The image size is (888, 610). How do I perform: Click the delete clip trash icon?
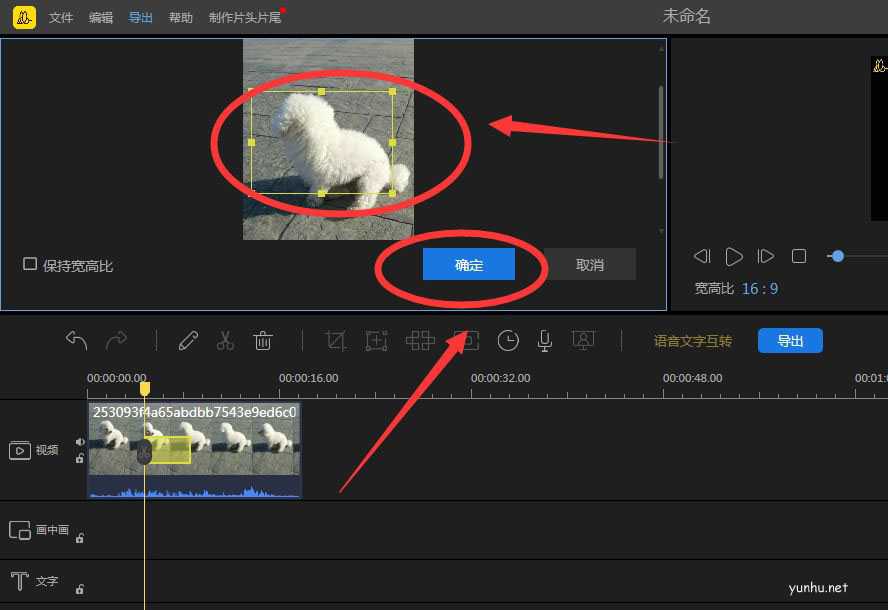(263, 340)
